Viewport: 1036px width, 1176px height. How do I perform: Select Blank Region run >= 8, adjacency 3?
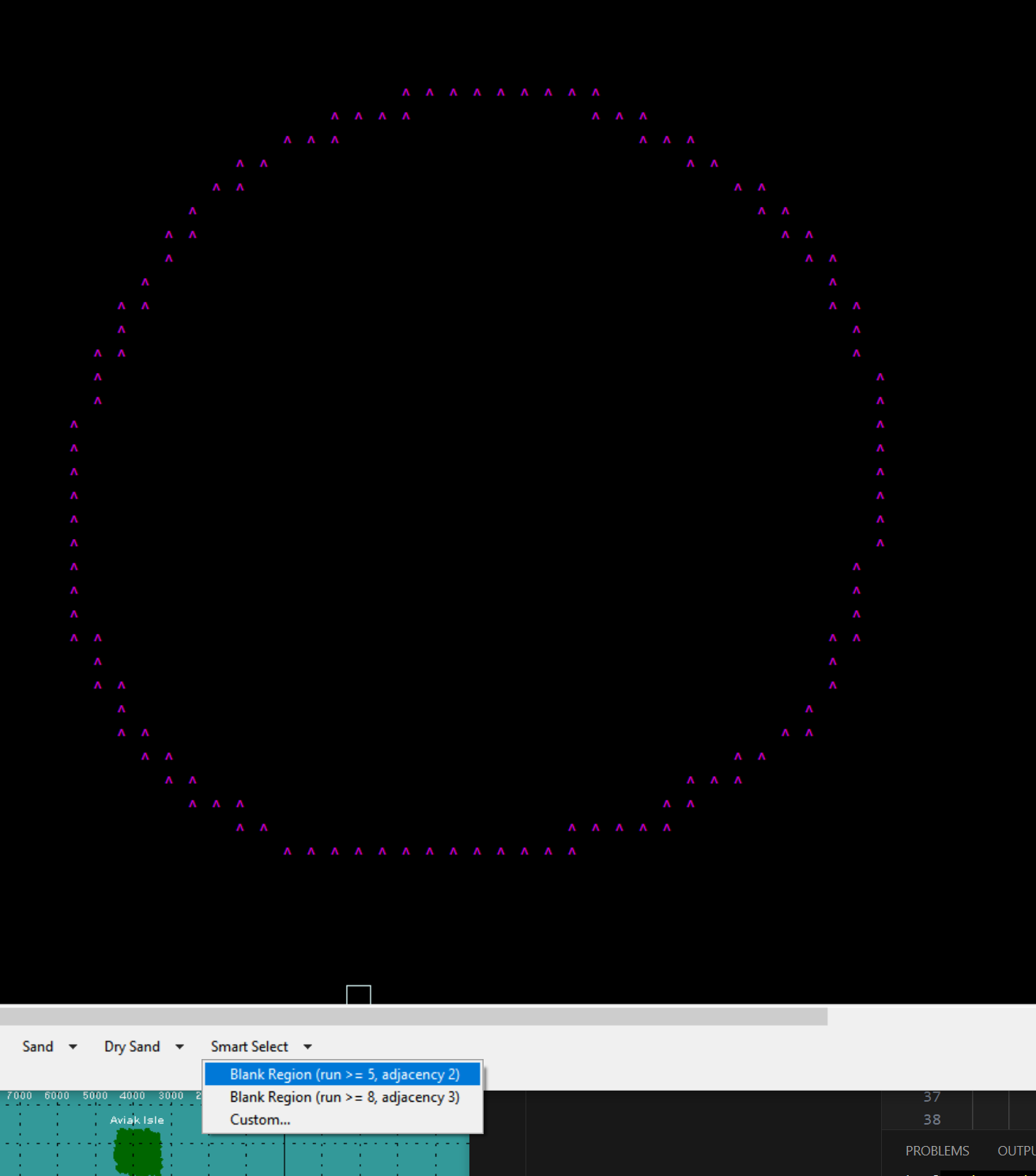[343, 1097]
